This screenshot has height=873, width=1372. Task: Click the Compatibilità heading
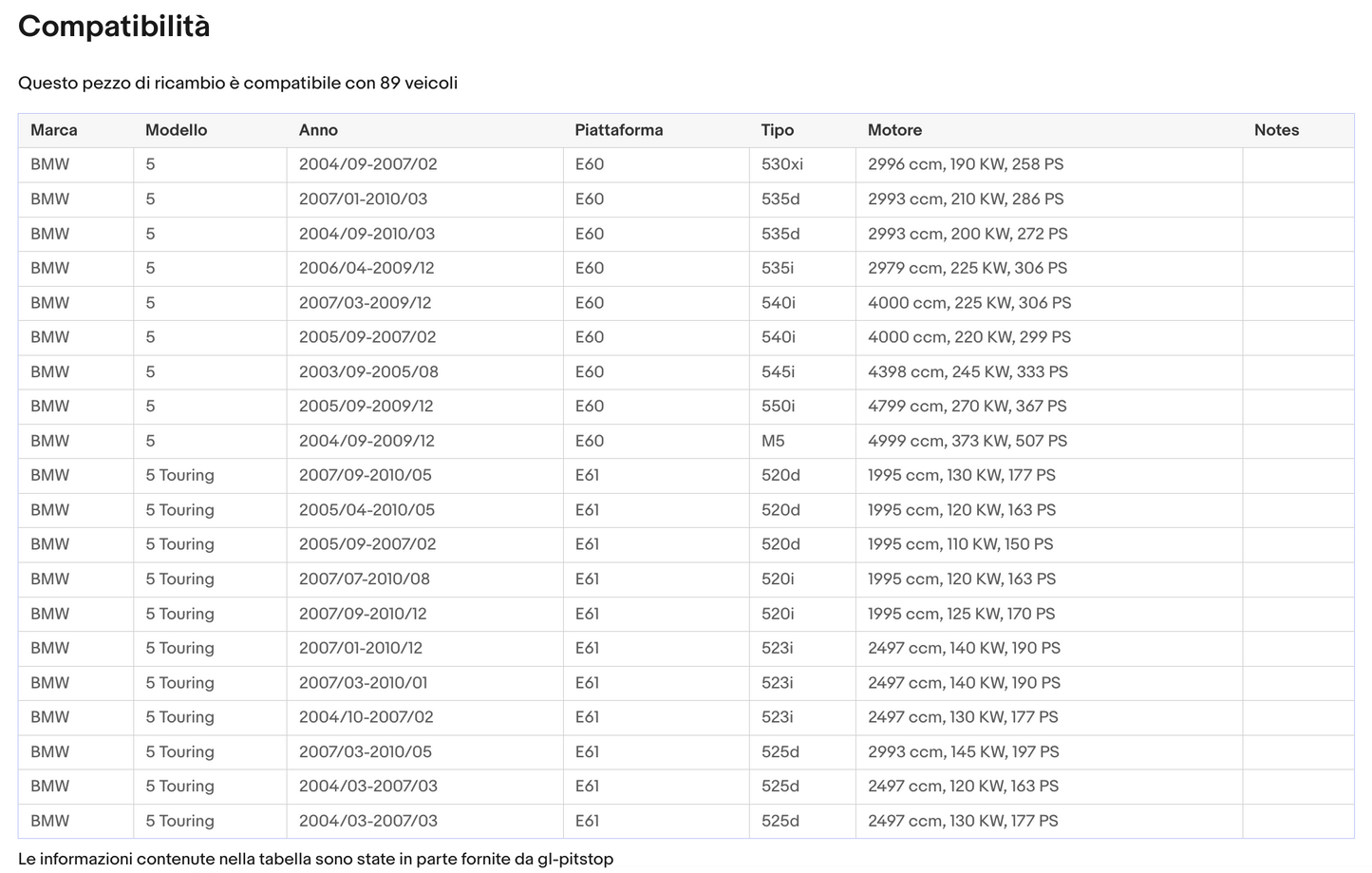pyautogui.click(x=114, y=27)
